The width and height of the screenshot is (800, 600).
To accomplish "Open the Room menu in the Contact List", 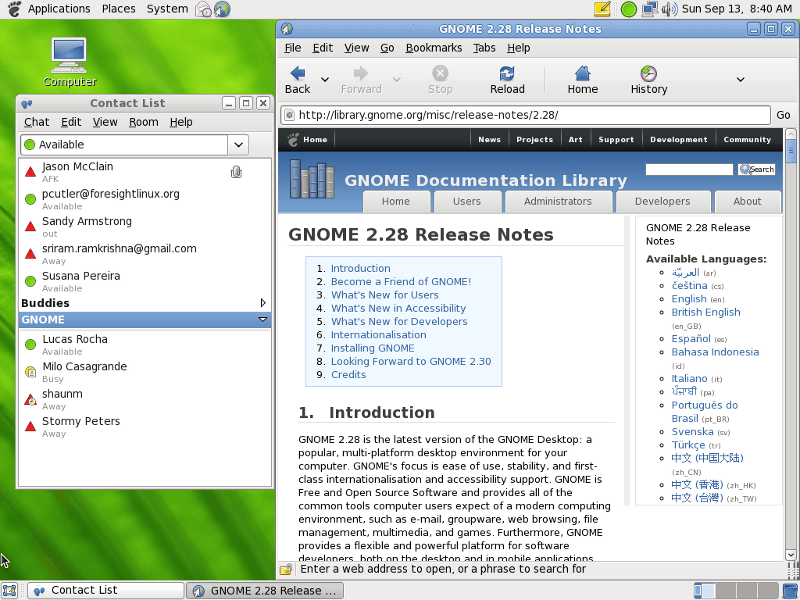I will (x=143, y=121).
